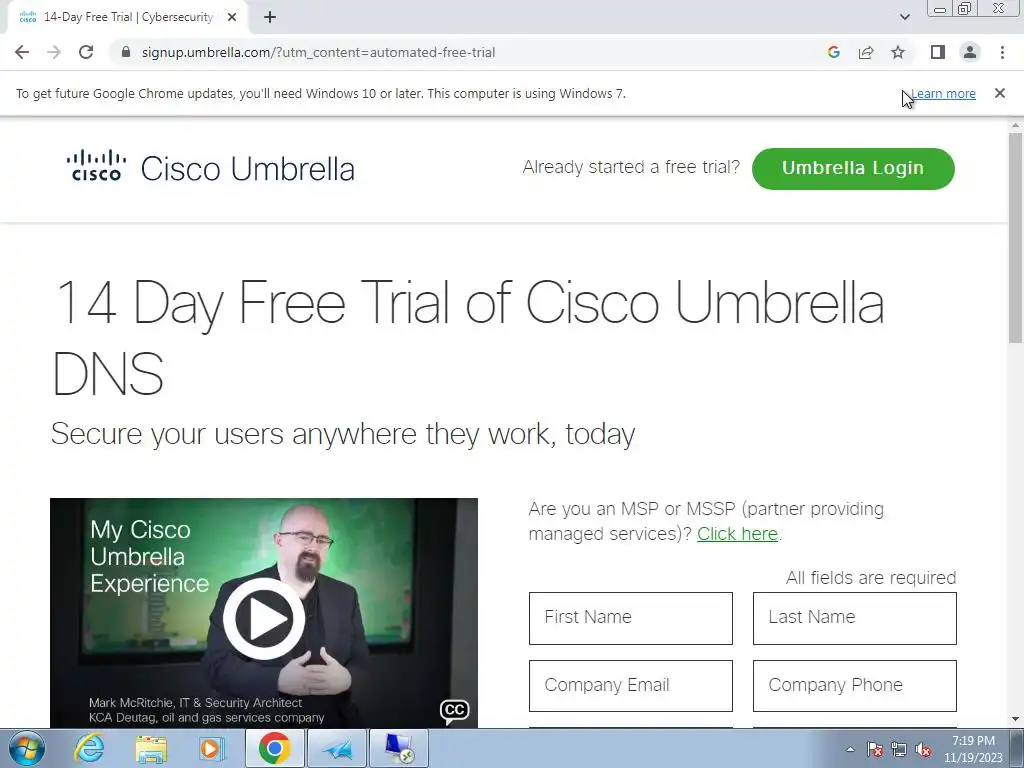The image size is (1024, 768).
Task: Bookmark this page with the star icon
Action: click(898, 52)
